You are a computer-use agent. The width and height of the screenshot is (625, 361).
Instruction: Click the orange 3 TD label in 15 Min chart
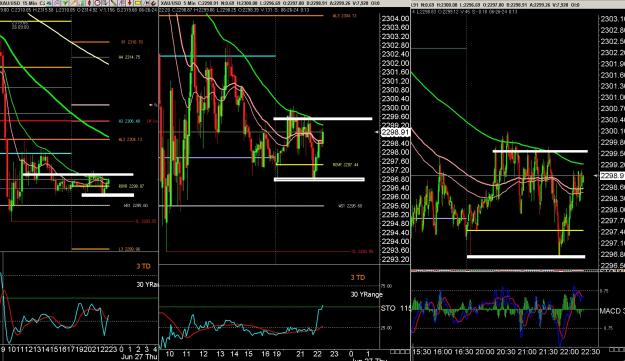pos(143,266)
